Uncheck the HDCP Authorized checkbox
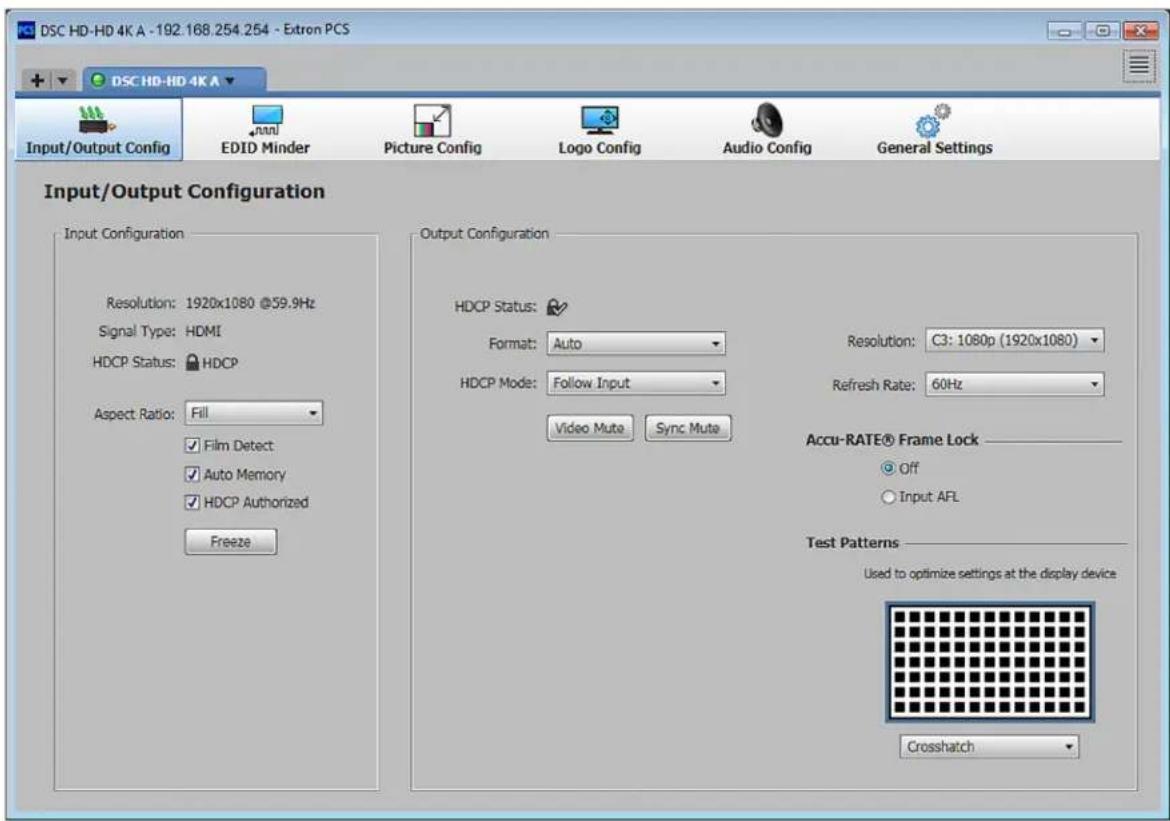 [x=192, y=502]
